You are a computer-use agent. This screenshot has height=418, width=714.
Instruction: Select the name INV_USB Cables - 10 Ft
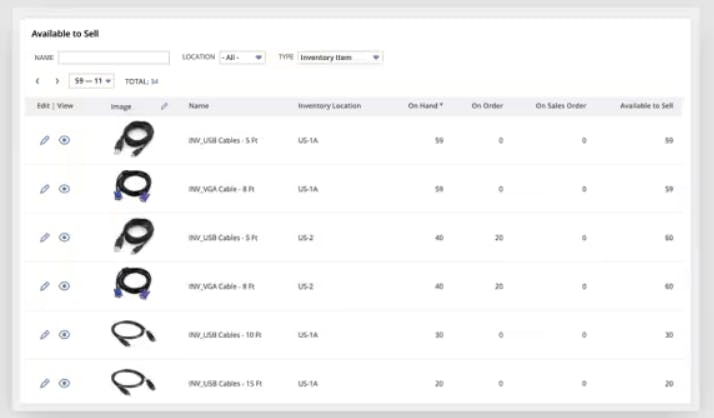[x=225, y=335]
